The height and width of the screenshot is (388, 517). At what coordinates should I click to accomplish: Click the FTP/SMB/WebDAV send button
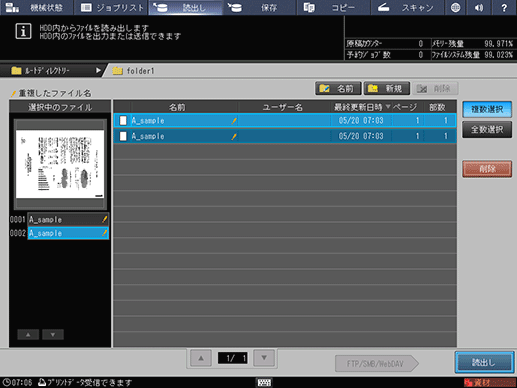click(377, 363)
